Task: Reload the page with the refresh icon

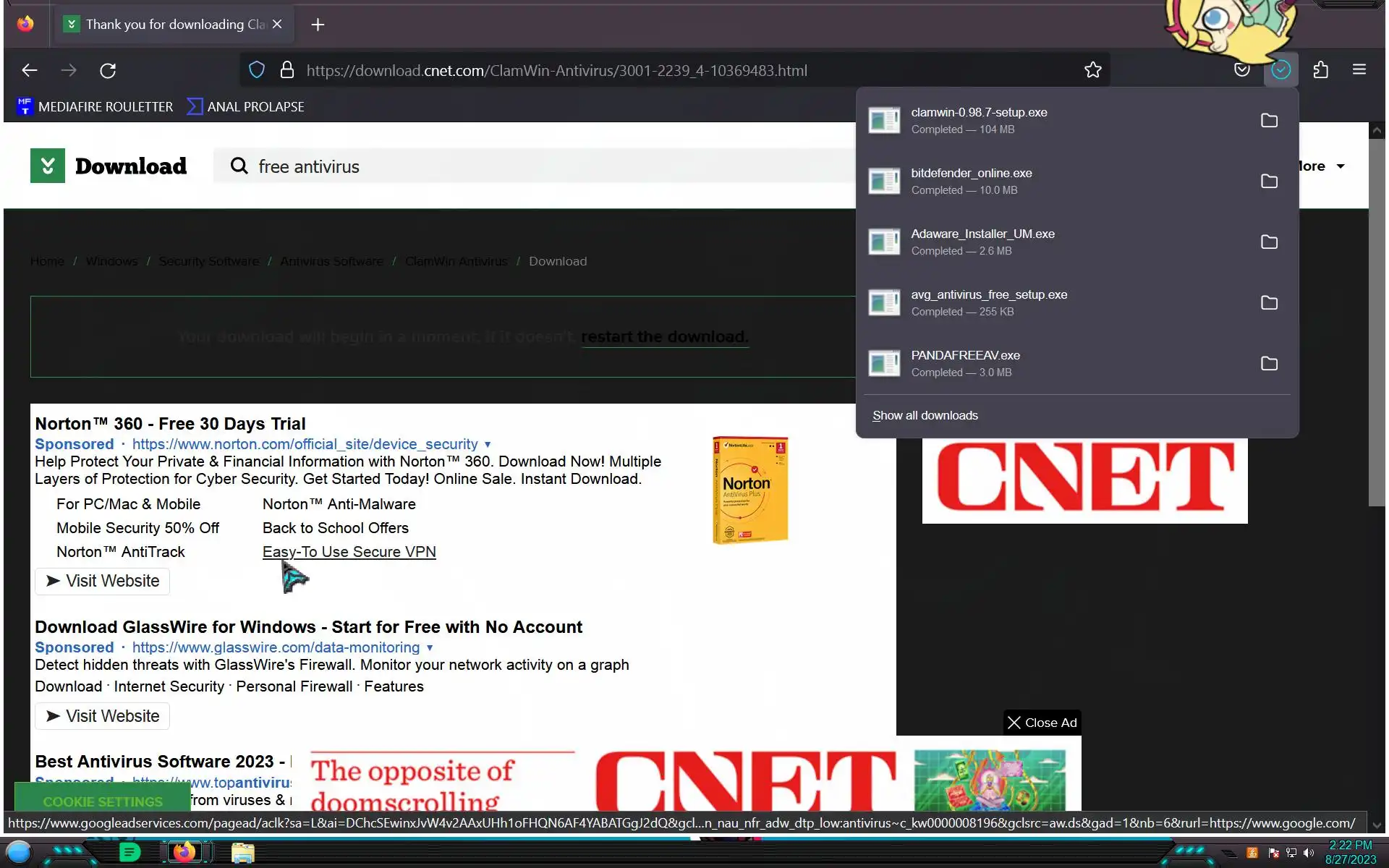Action: [x=108, y=70]
